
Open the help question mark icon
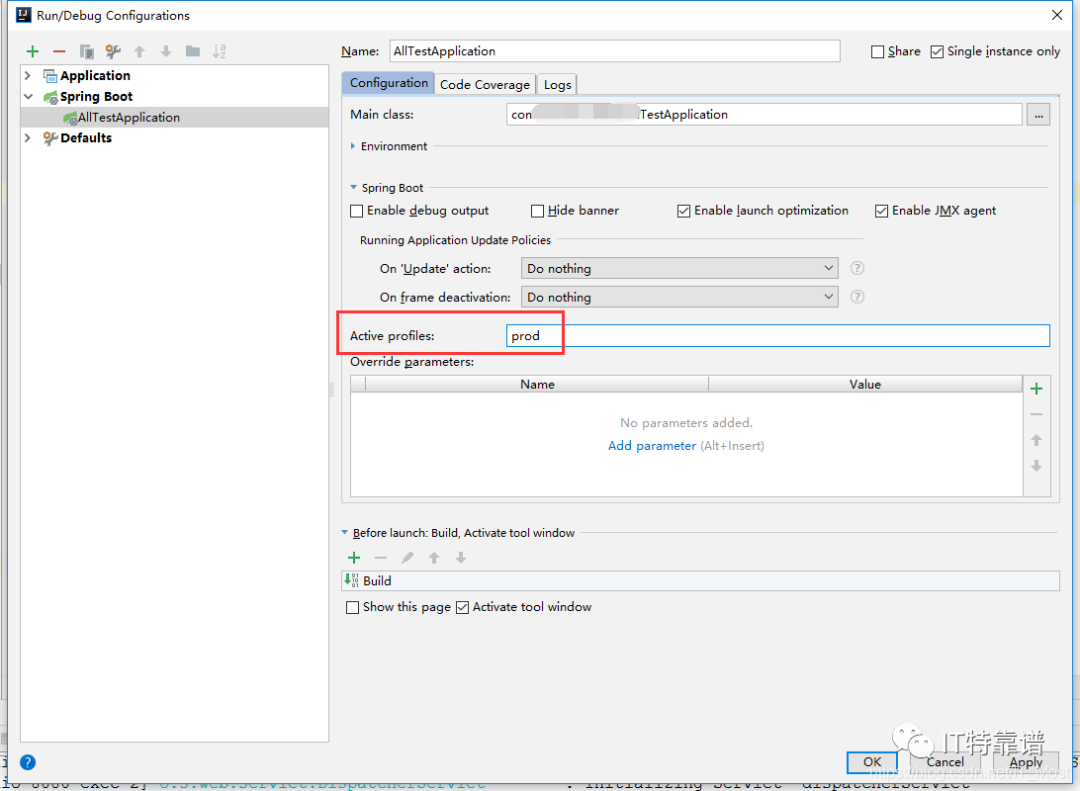(28, 762)
